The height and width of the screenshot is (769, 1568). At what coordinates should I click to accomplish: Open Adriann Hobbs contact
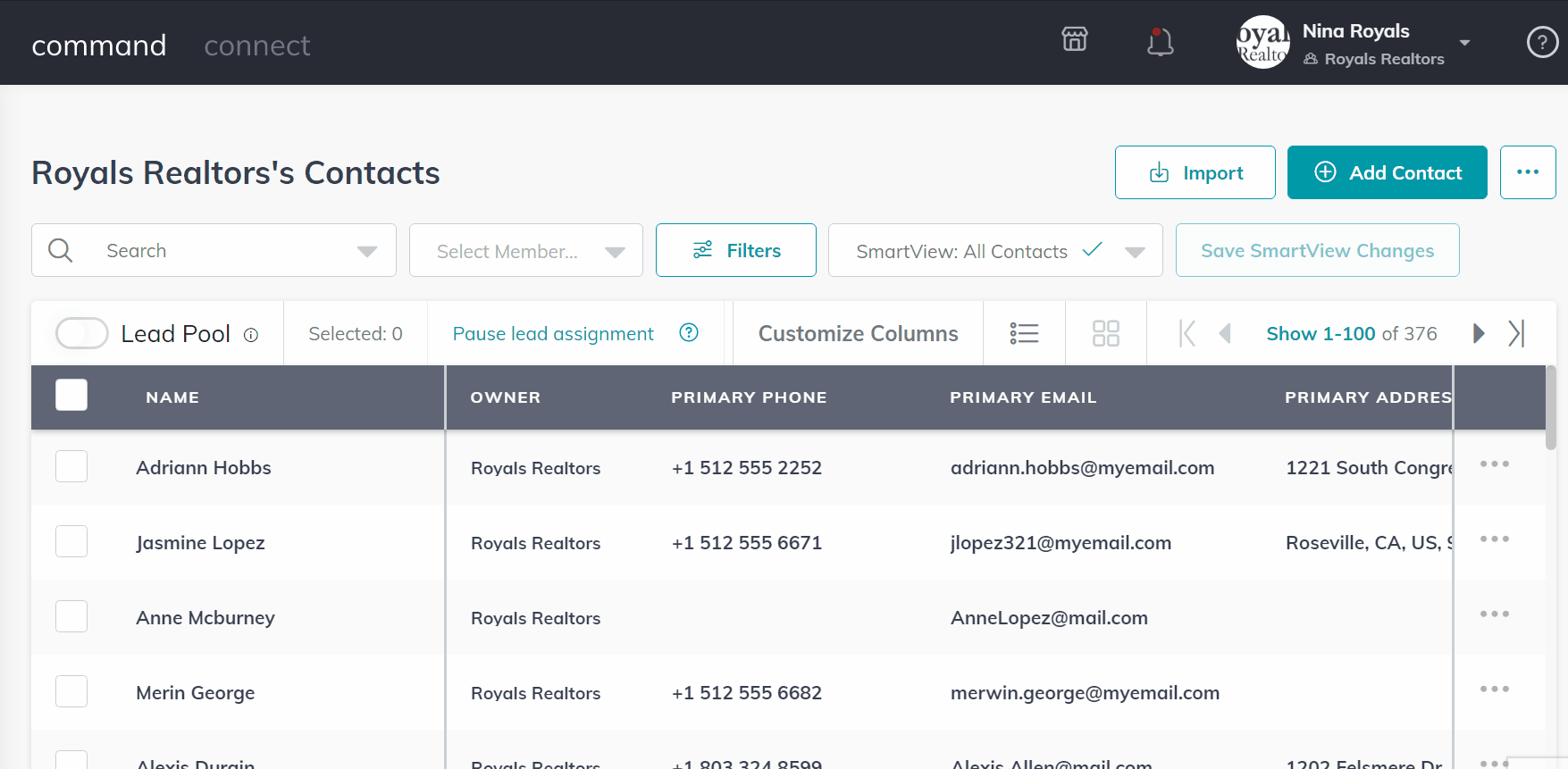pyautogui.click(x=204, y=467)
